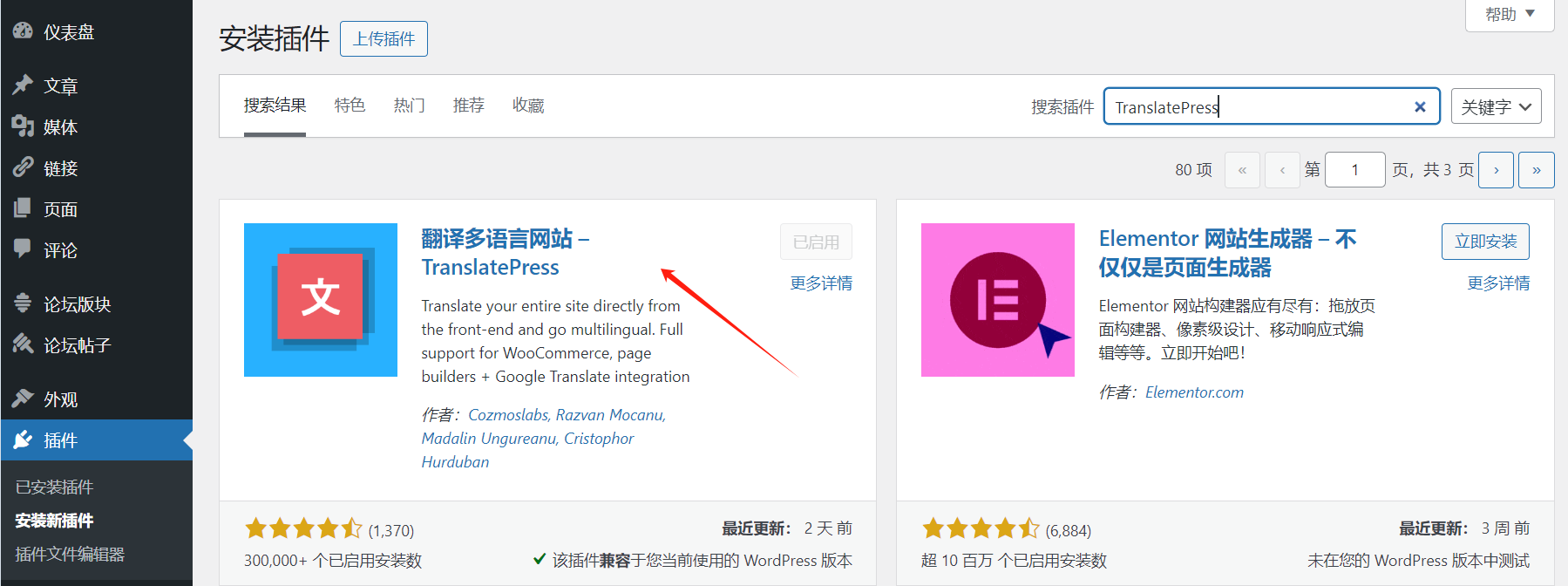This screenshot has width=1568, height=586.
Task: Go to 已安装插件 submenu
Action: click(x=54, y=487)
